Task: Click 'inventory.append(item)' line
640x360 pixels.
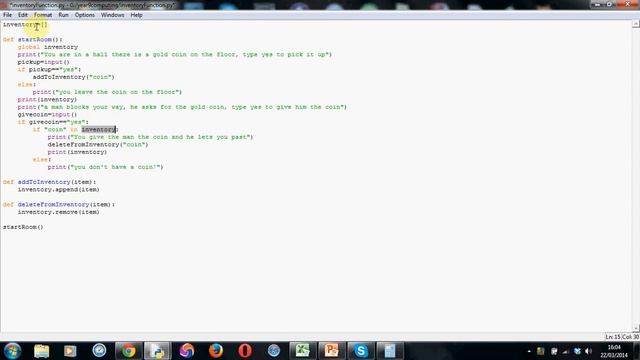Action: [58, 189]
